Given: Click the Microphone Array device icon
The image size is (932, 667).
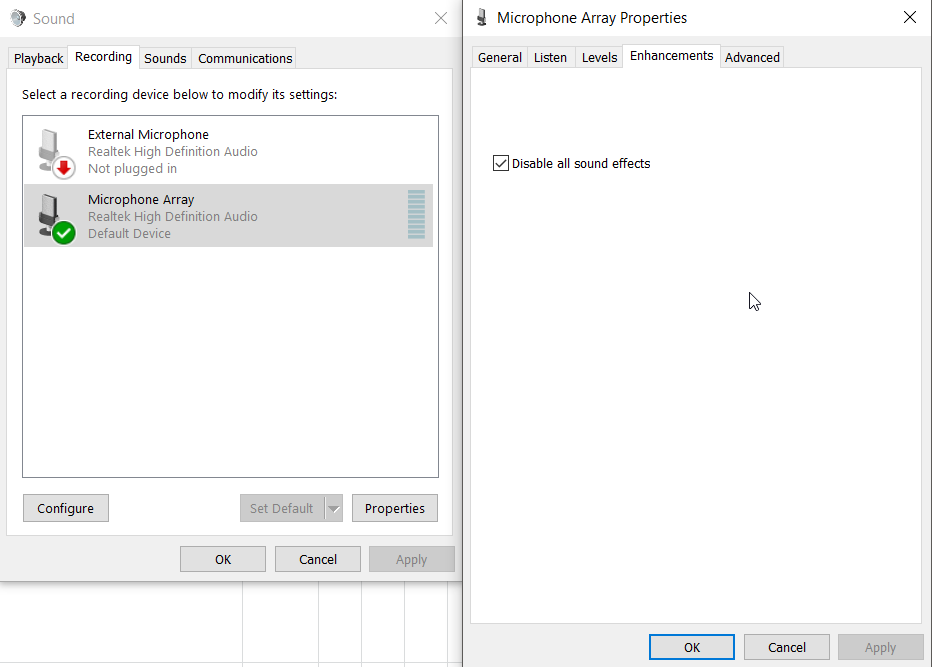Looking at the screenshot, I should (x=56, y=218).
